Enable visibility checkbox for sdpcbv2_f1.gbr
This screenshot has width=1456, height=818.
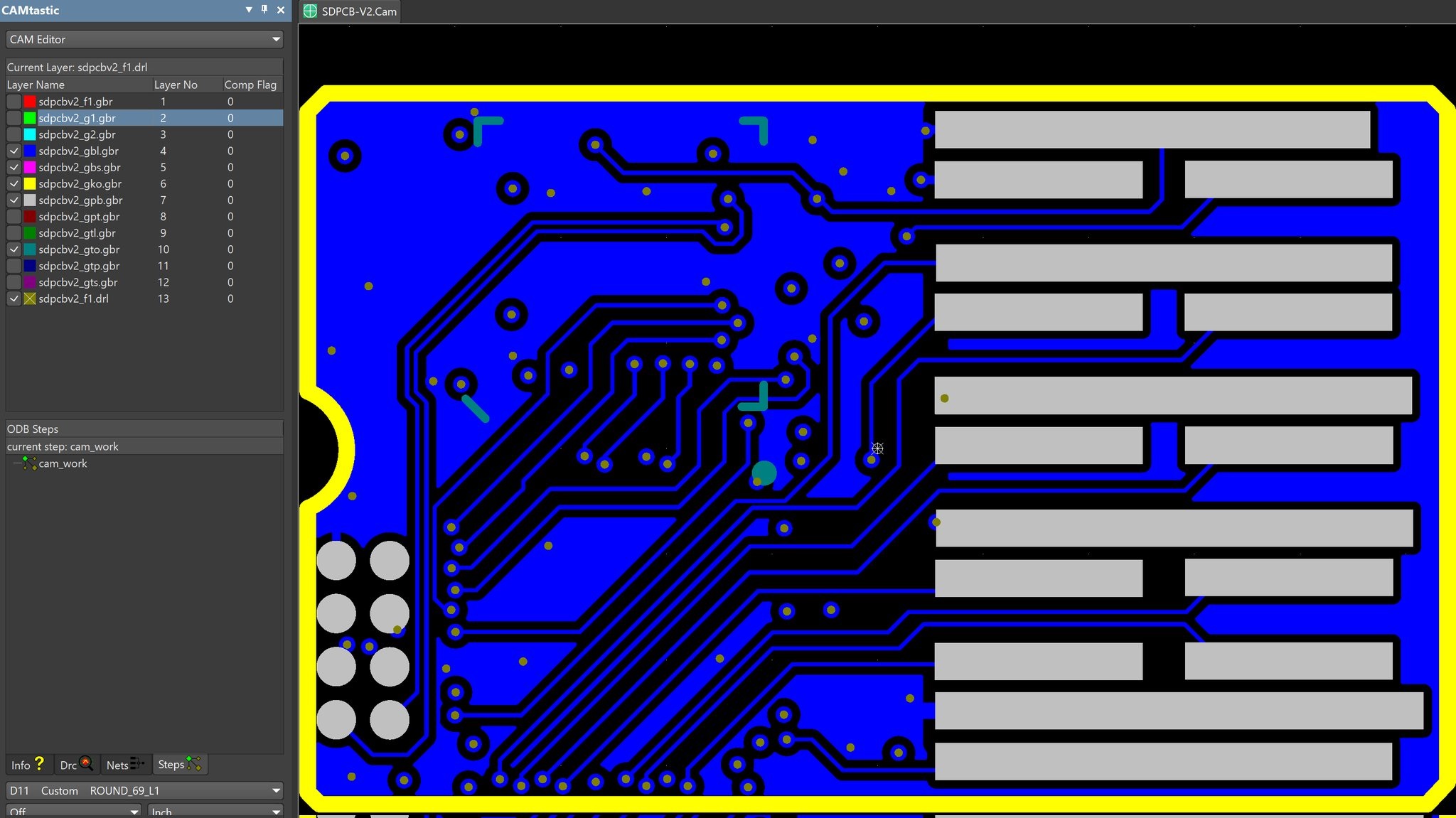click(14, 102)
